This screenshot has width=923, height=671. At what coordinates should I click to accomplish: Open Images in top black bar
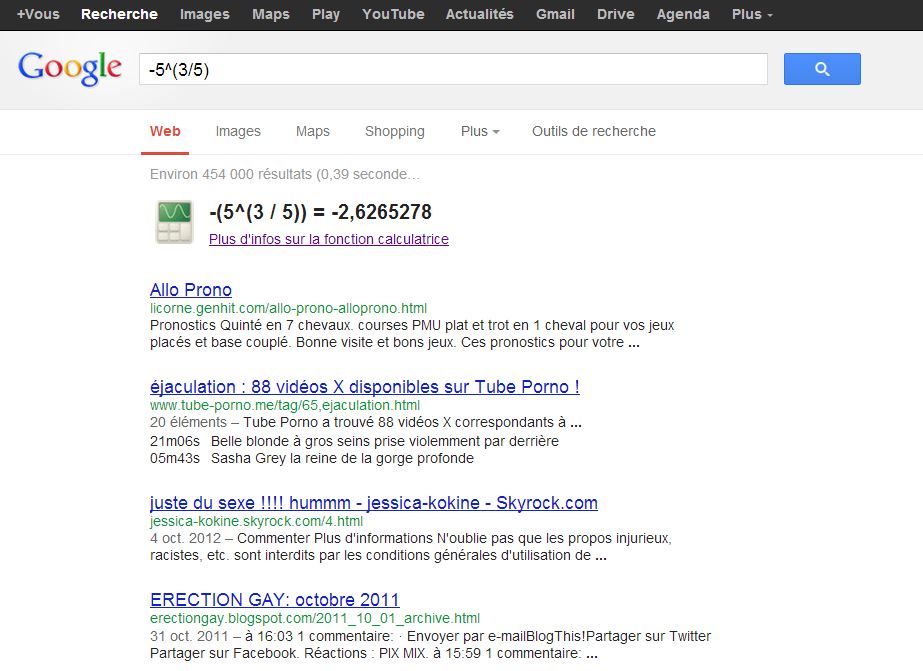click(x=205, y=14)
